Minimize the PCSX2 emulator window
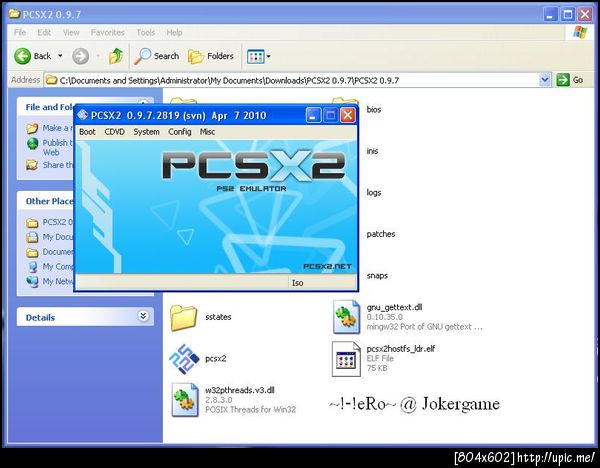 pos(313,115)
